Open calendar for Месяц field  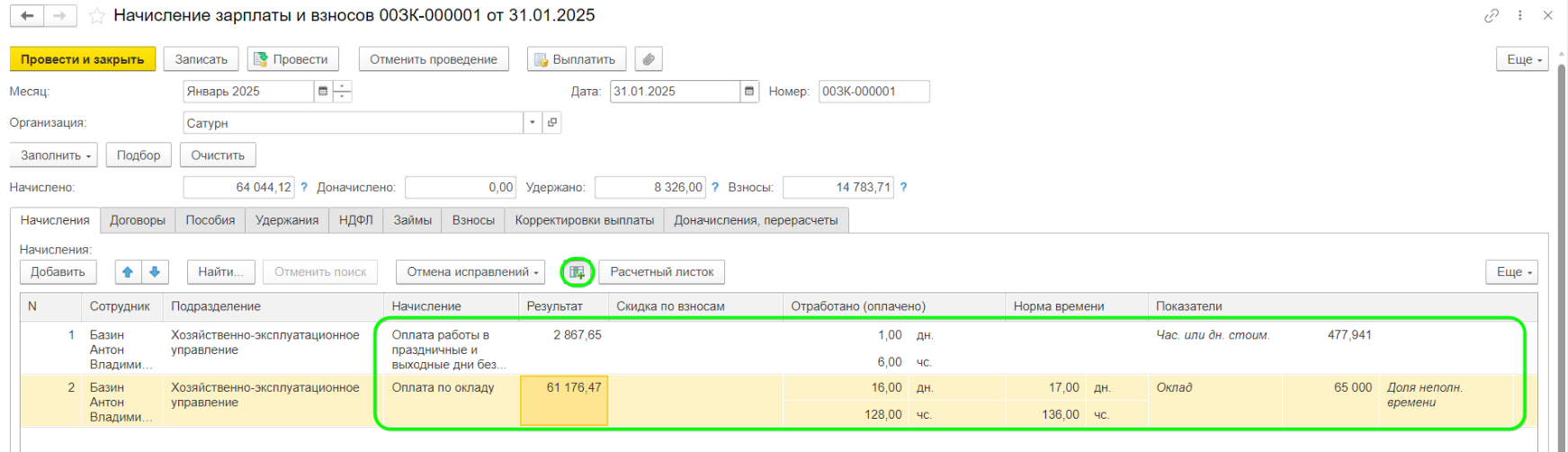323,92
